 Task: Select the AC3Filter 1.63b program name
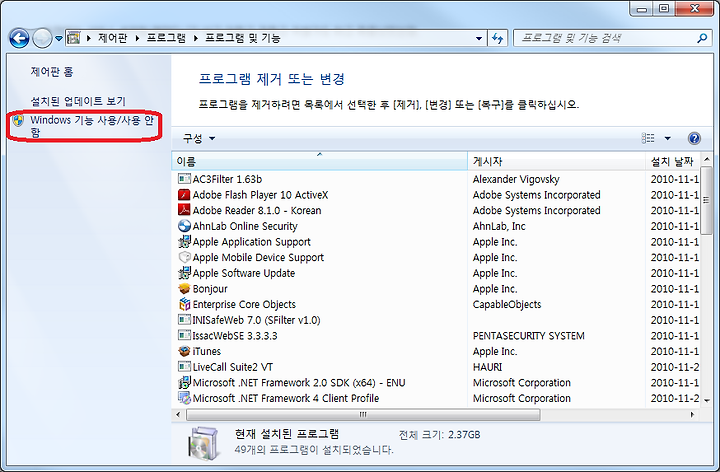(227, 179)
